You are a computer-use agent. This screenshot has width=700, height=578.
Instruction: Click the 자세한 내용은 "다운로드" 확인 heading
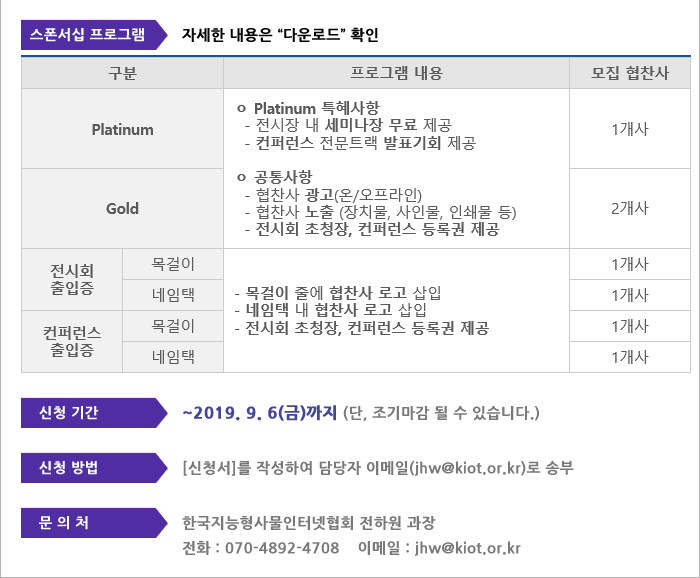(x=280, y=35)
